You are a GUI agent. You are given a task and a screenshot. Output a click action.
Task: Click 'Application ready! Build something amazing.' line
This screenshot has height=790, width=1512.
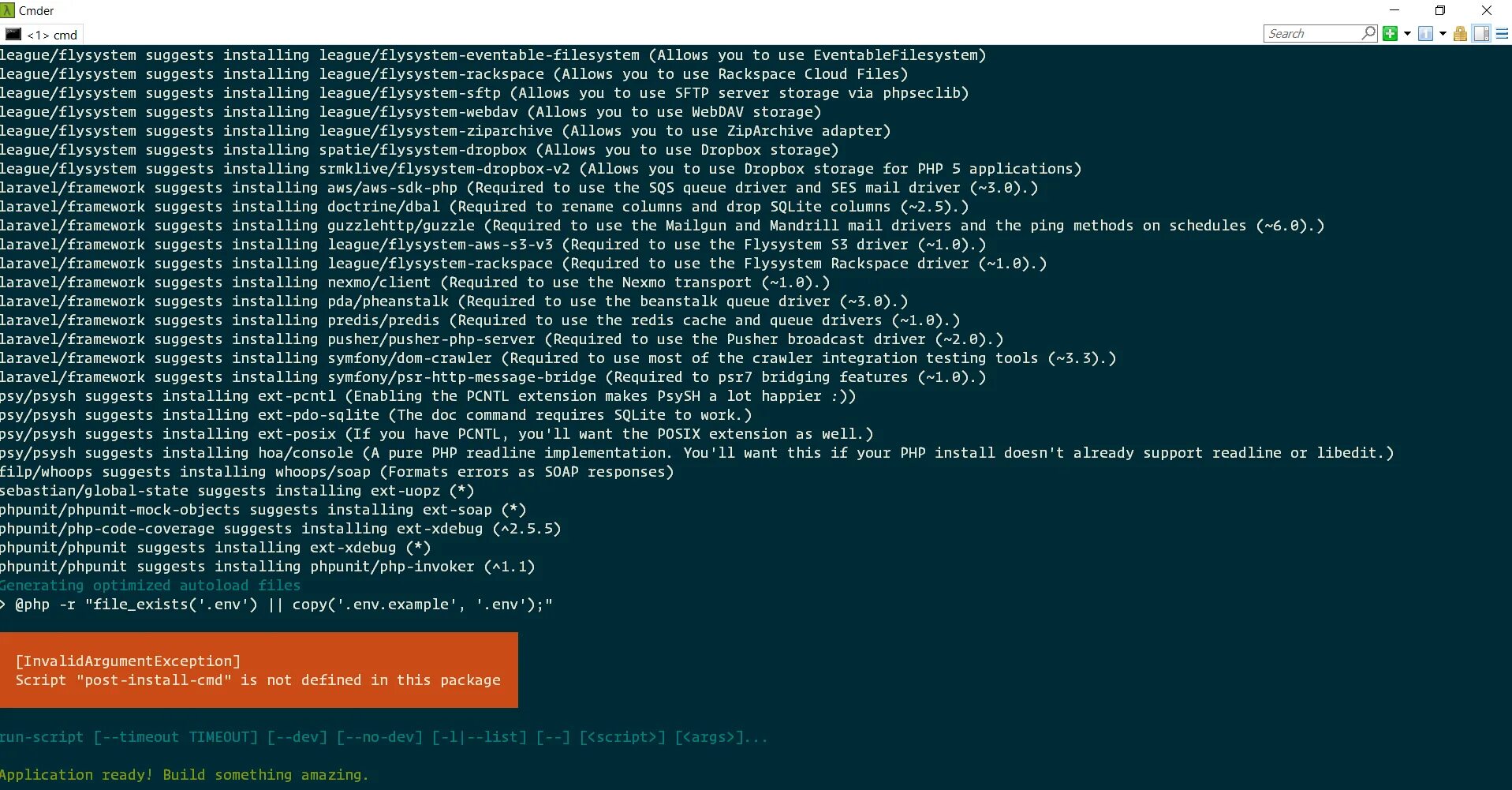pos(185,775)
